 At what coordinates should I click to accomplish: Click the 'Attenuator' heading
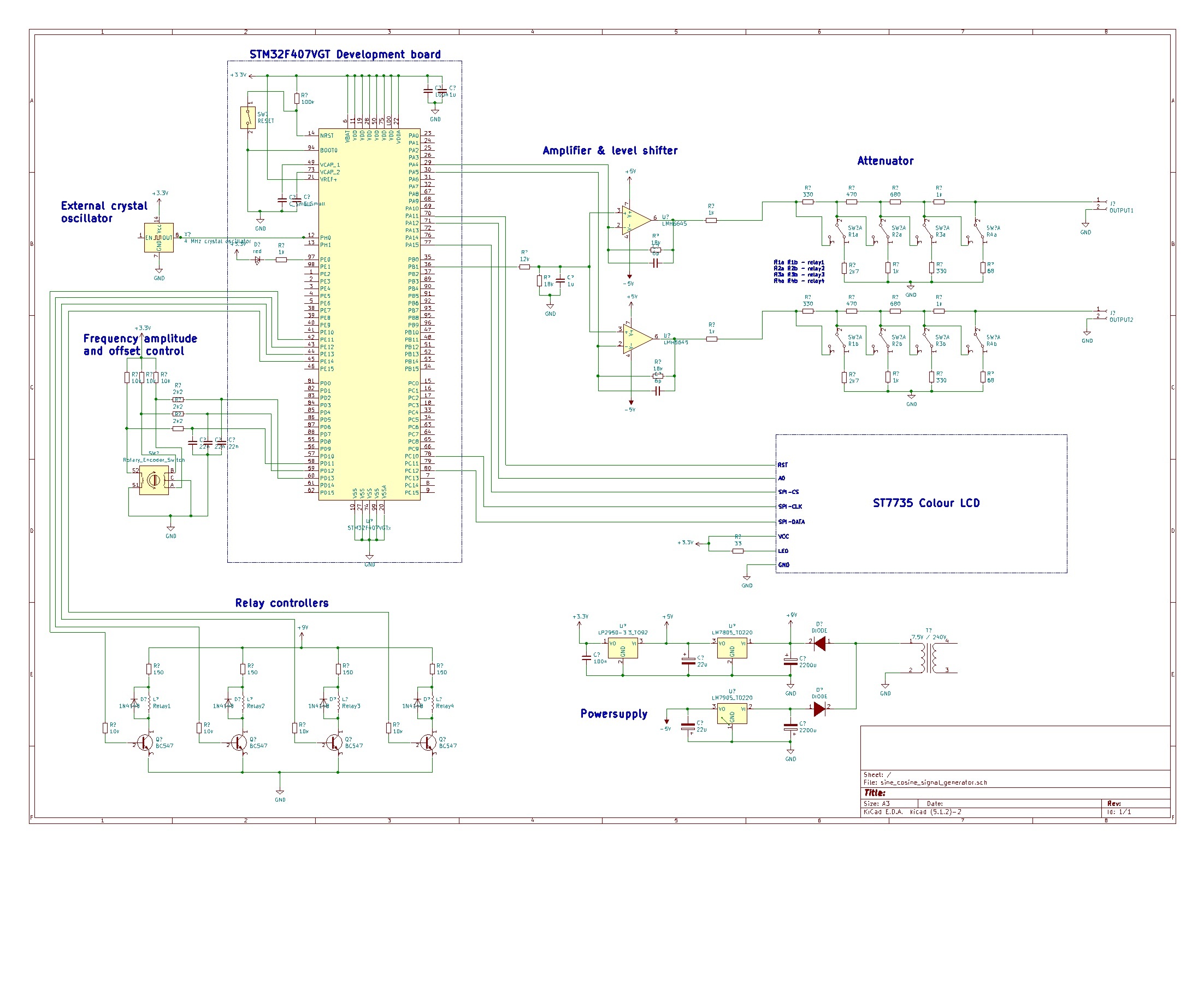tap(885, 161)
